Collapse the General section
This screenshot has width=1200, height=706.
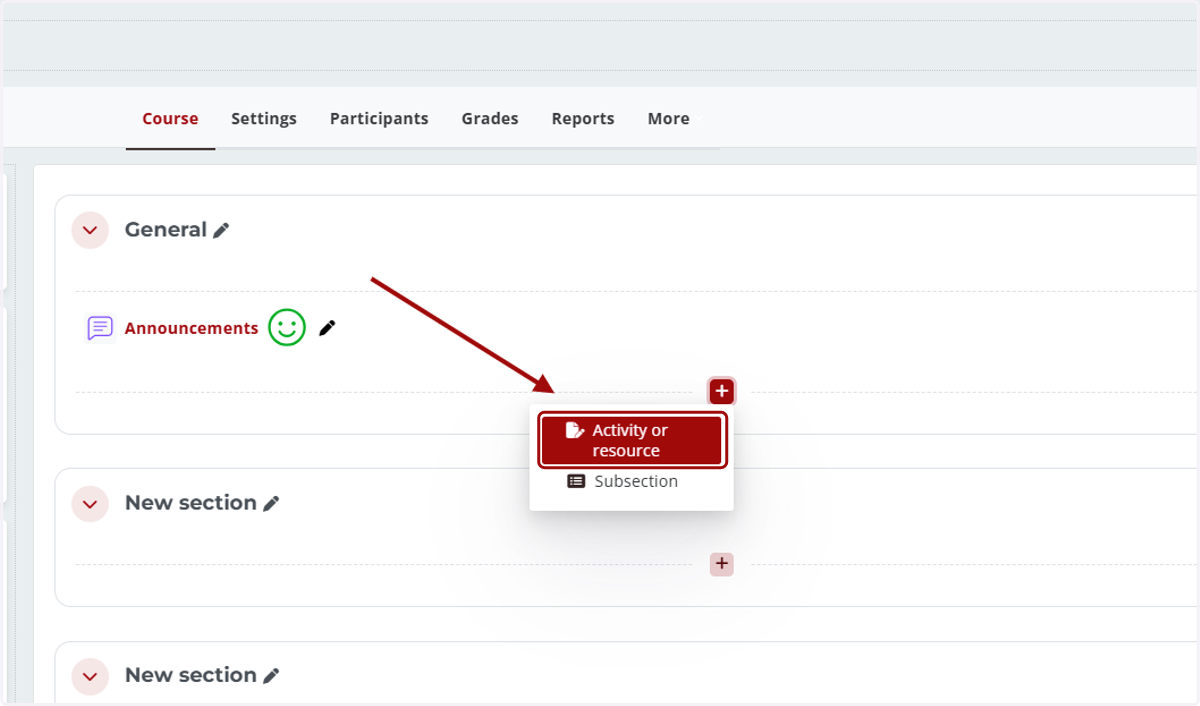(90, 230)
